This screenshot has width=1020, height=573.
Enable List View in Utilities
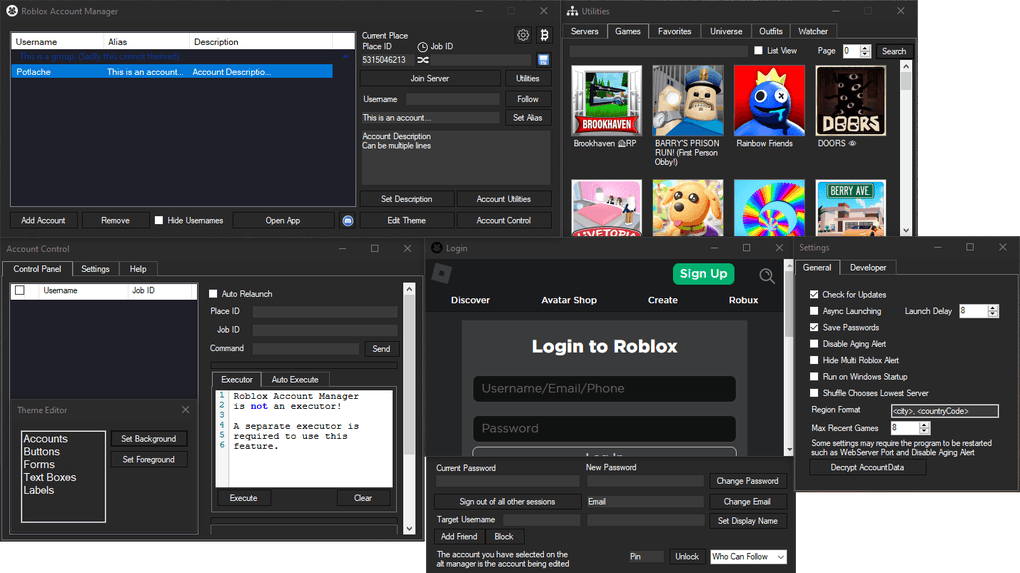click(758, 50)
